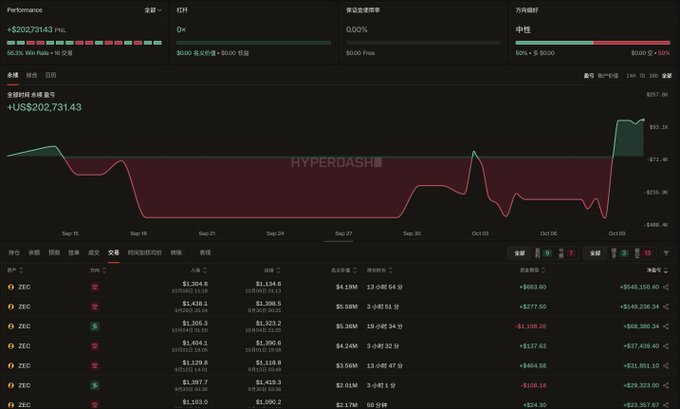The height and width of the screenshot is (409, 680).
Task: Switch to the 余额 balances tab
Action: tap(34, 252)
